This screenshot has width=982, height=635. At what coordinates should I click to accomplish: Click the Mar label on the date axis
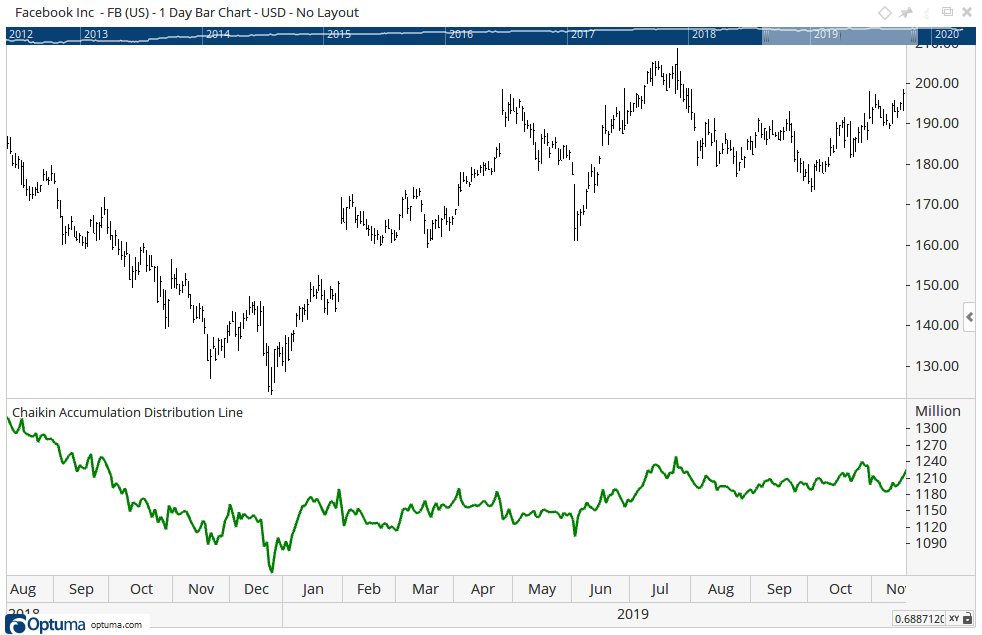click(x=425, y=589)
